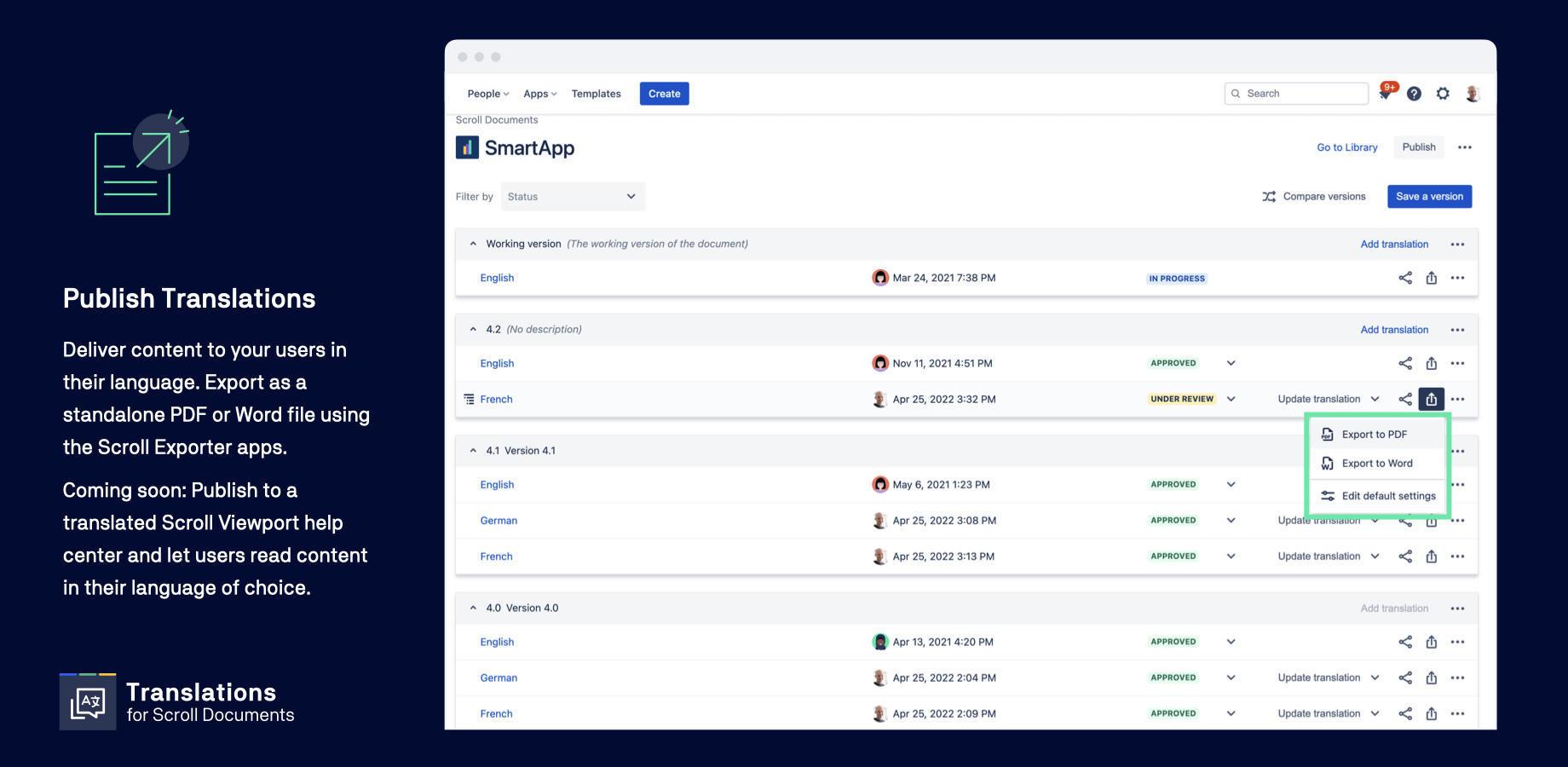
Task: Share the 4.0 German translation
Action: click(1405, 678)
